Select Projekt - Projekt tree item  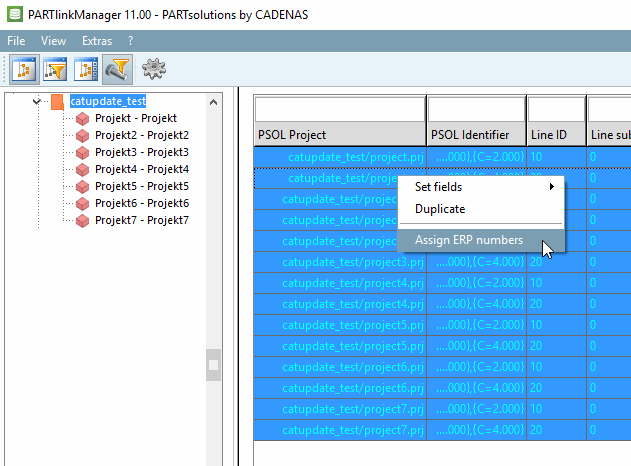(136, 118)
